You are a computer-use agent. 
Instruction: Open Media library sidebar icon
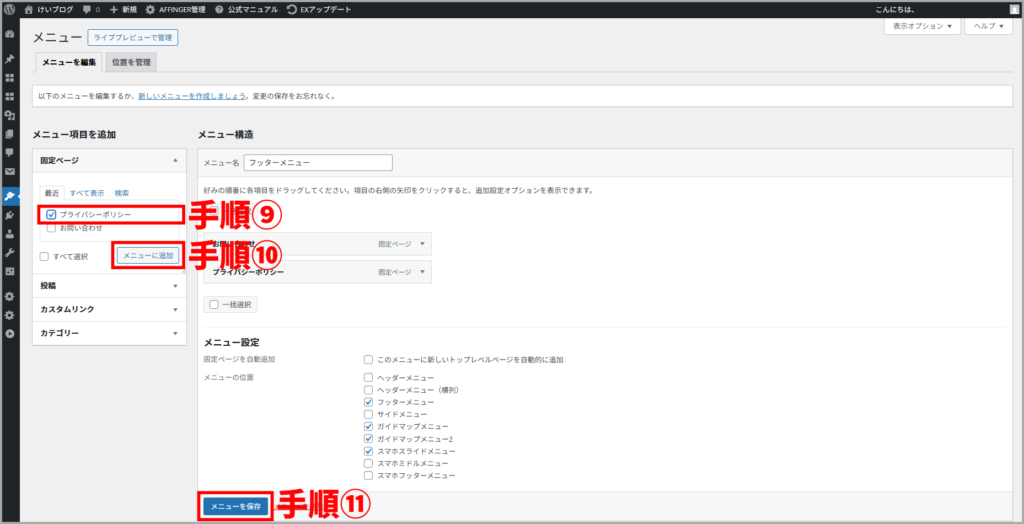tap(10, 115)
